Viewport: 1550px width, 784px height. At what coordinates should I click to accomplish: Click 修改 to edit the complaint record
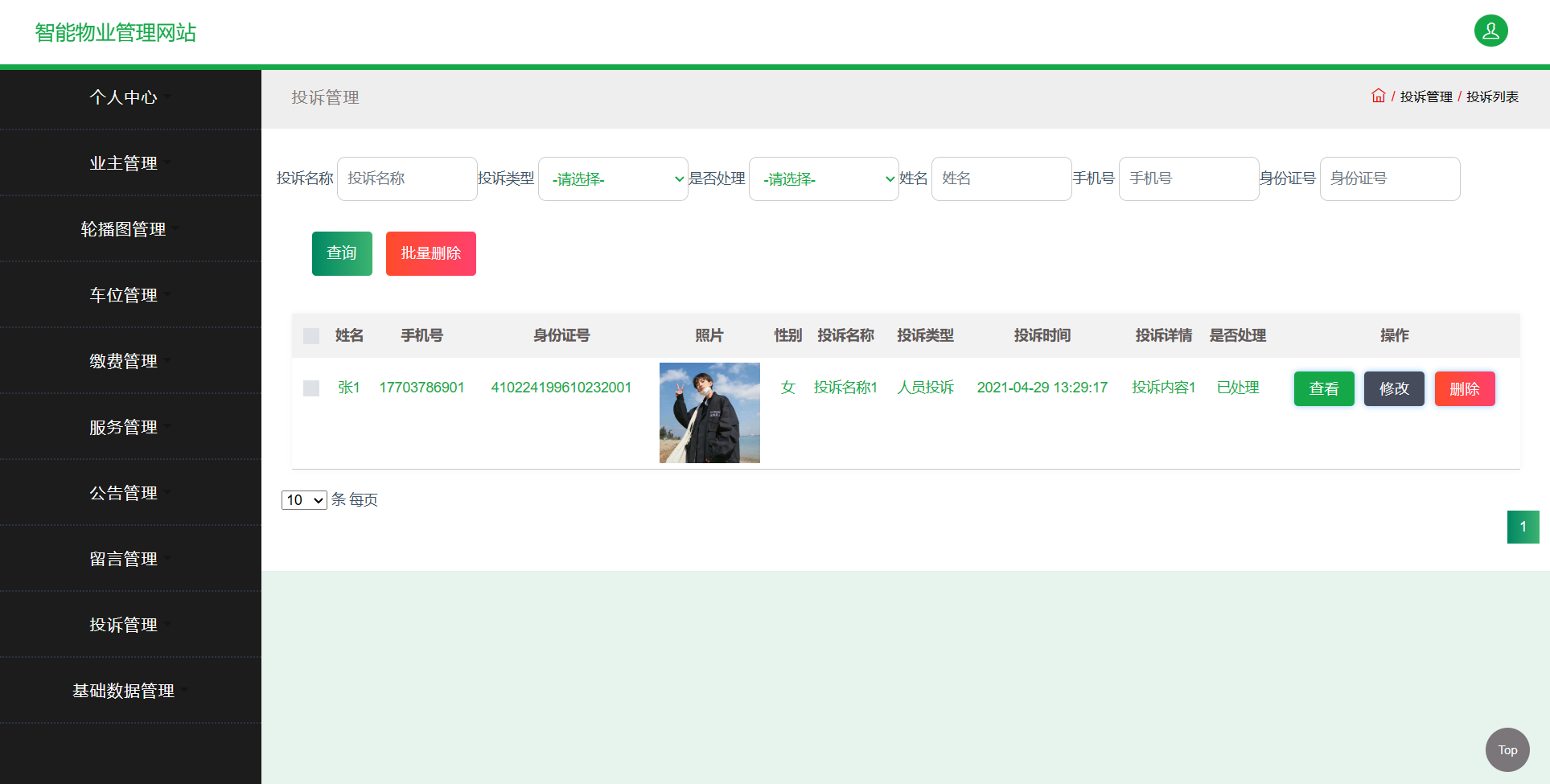pos(1394,388)
